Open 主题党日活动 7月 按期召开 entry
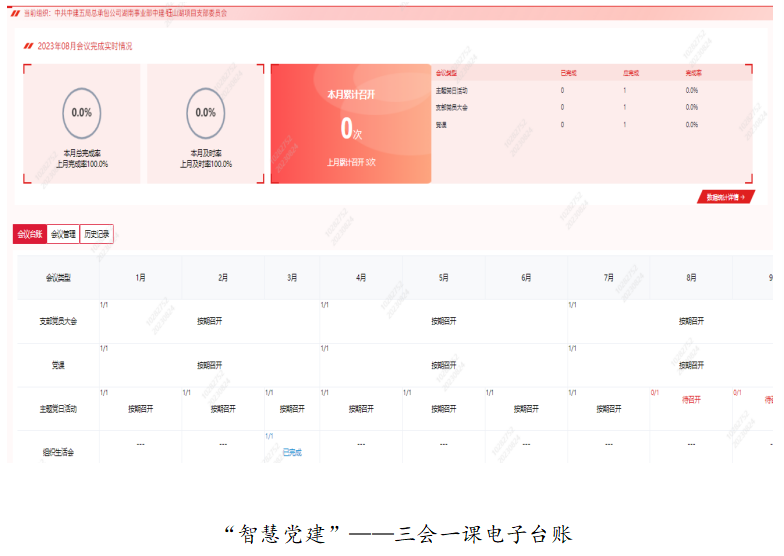Image resolution: width=784 pixels, height=556 pixels. coord(608,409)
